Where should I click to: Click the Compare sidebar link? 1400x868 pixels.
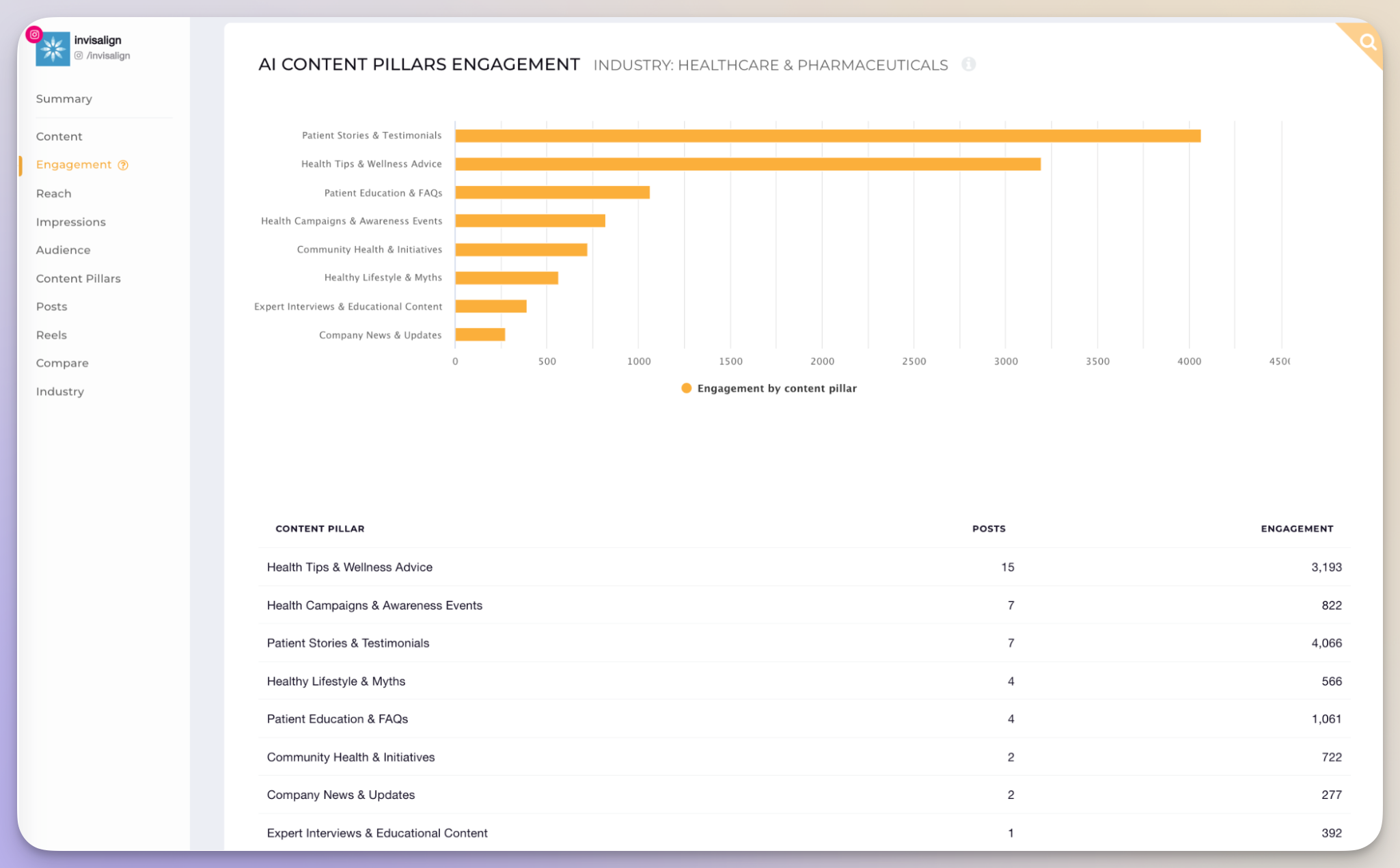pyautogui.click(x=63, y=362)
